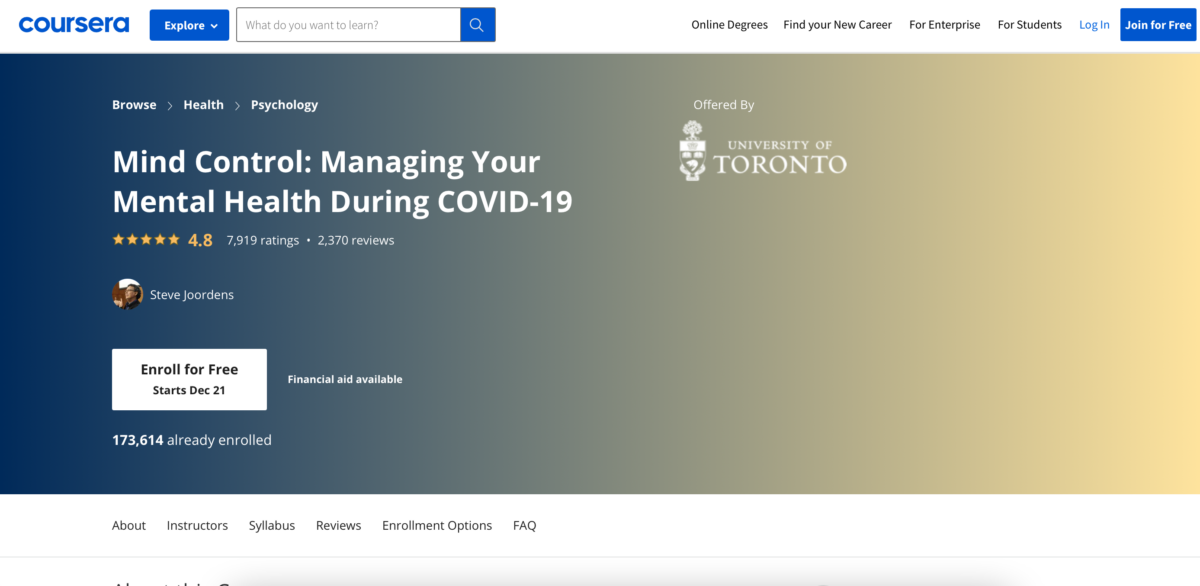This screenshot has height=586, width=1200.
Task: Click the 173,614 already enrolled text
Action: click(x=192, y=440)
